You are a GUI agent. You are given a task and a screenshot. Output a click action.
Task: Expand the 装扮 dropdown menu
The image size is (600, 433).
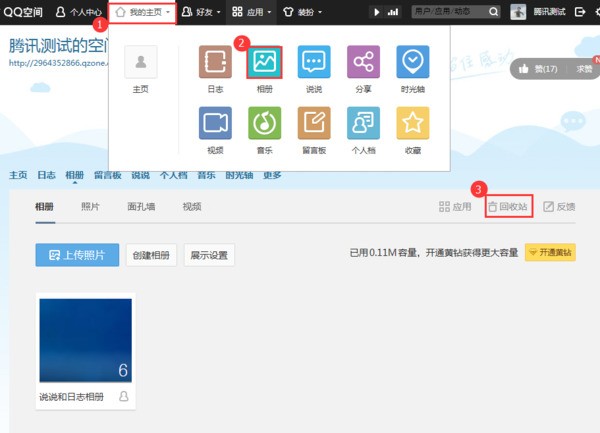302,12
